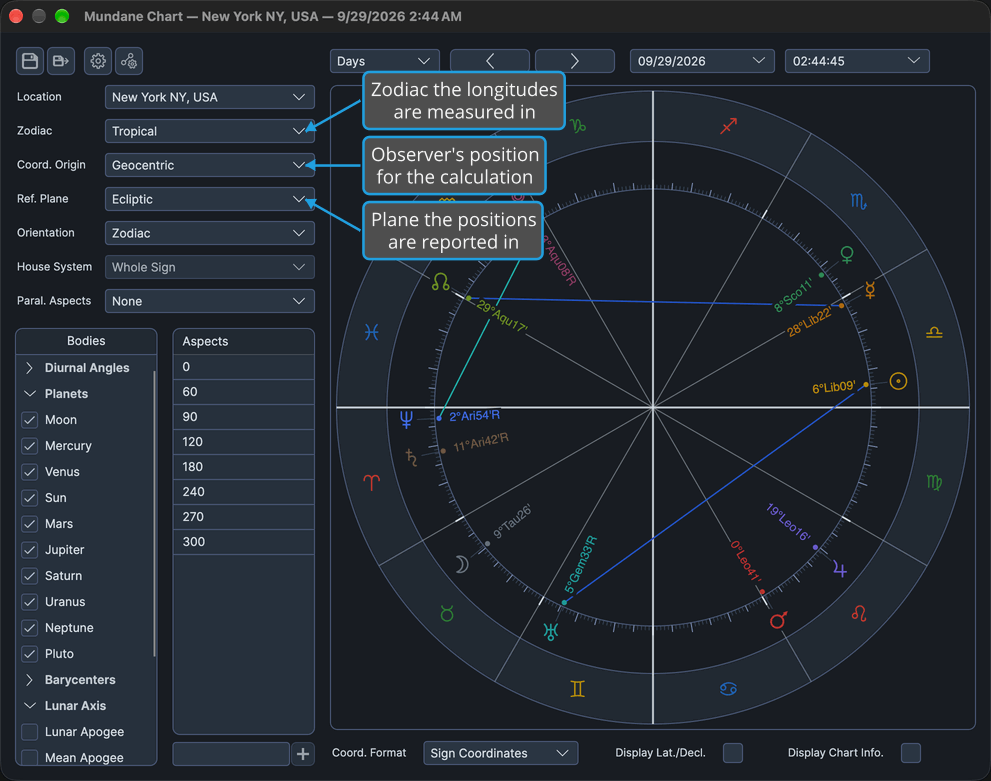Uncheck the Neptune checkbox

point(30,628)
